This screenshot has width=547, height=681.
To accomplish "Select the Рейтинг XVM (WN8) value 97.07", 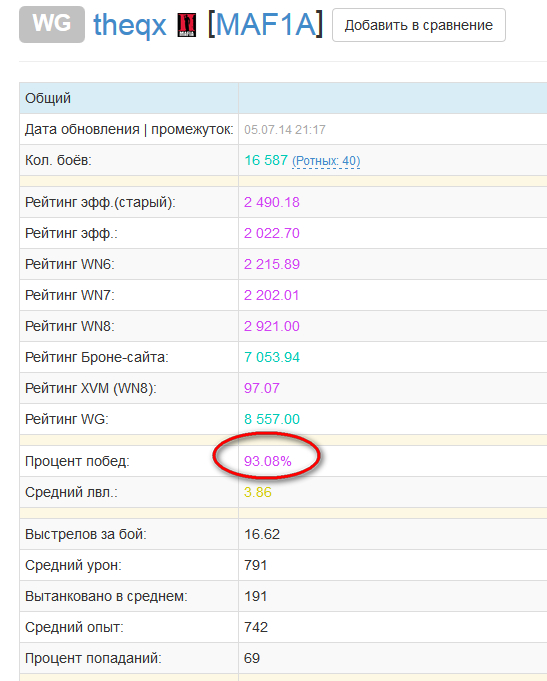I will (262, 388).
